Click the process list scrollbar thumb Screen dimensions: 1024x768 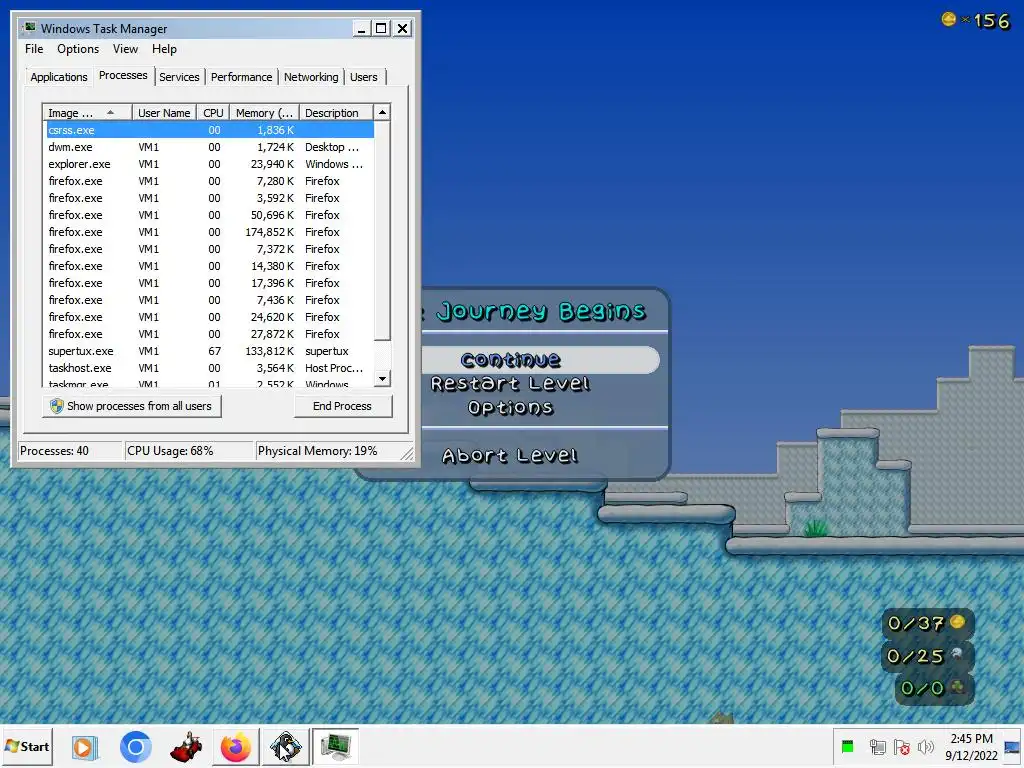point(383,231)
